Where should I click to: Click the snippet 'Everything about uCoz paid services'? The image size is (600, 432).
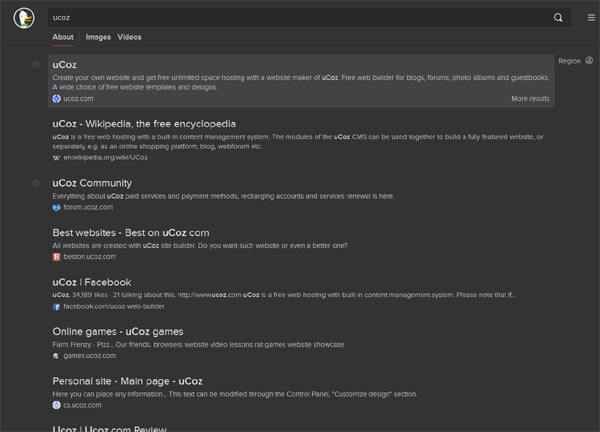coord(223,196)
